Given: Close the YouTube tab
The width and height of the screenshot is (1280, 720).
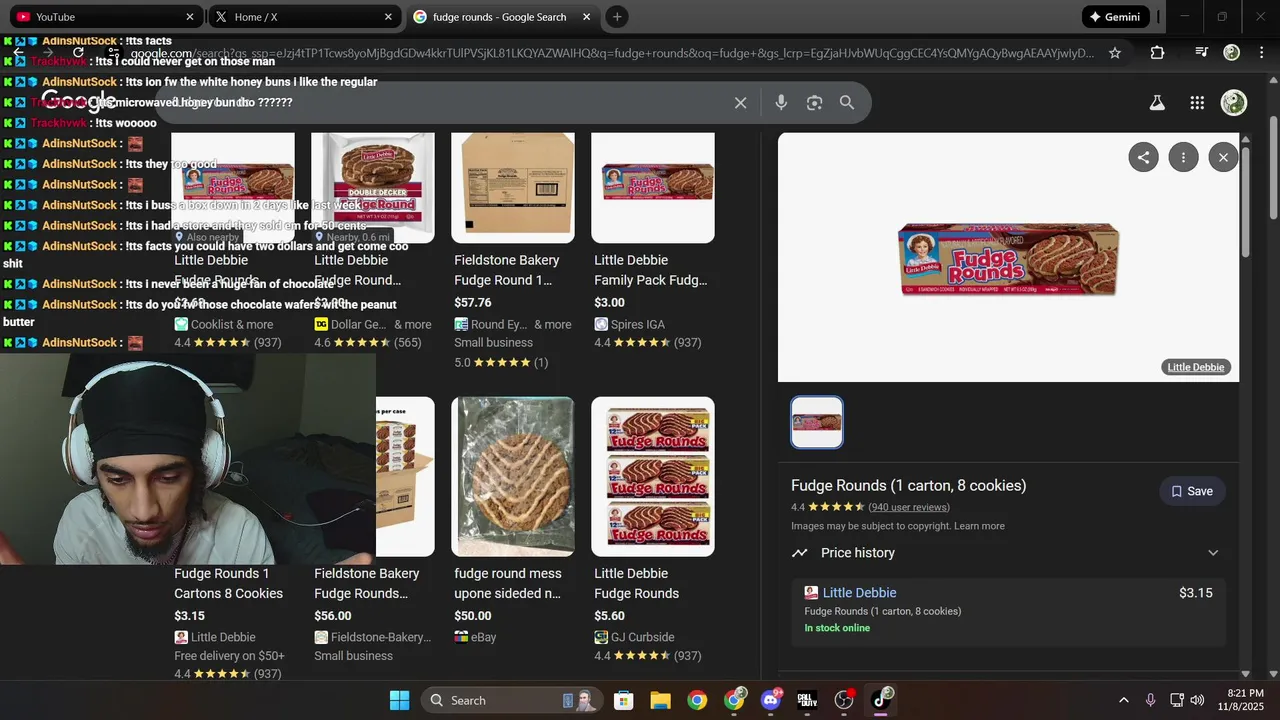Looking at the screenshot, I should coord(190,17).
